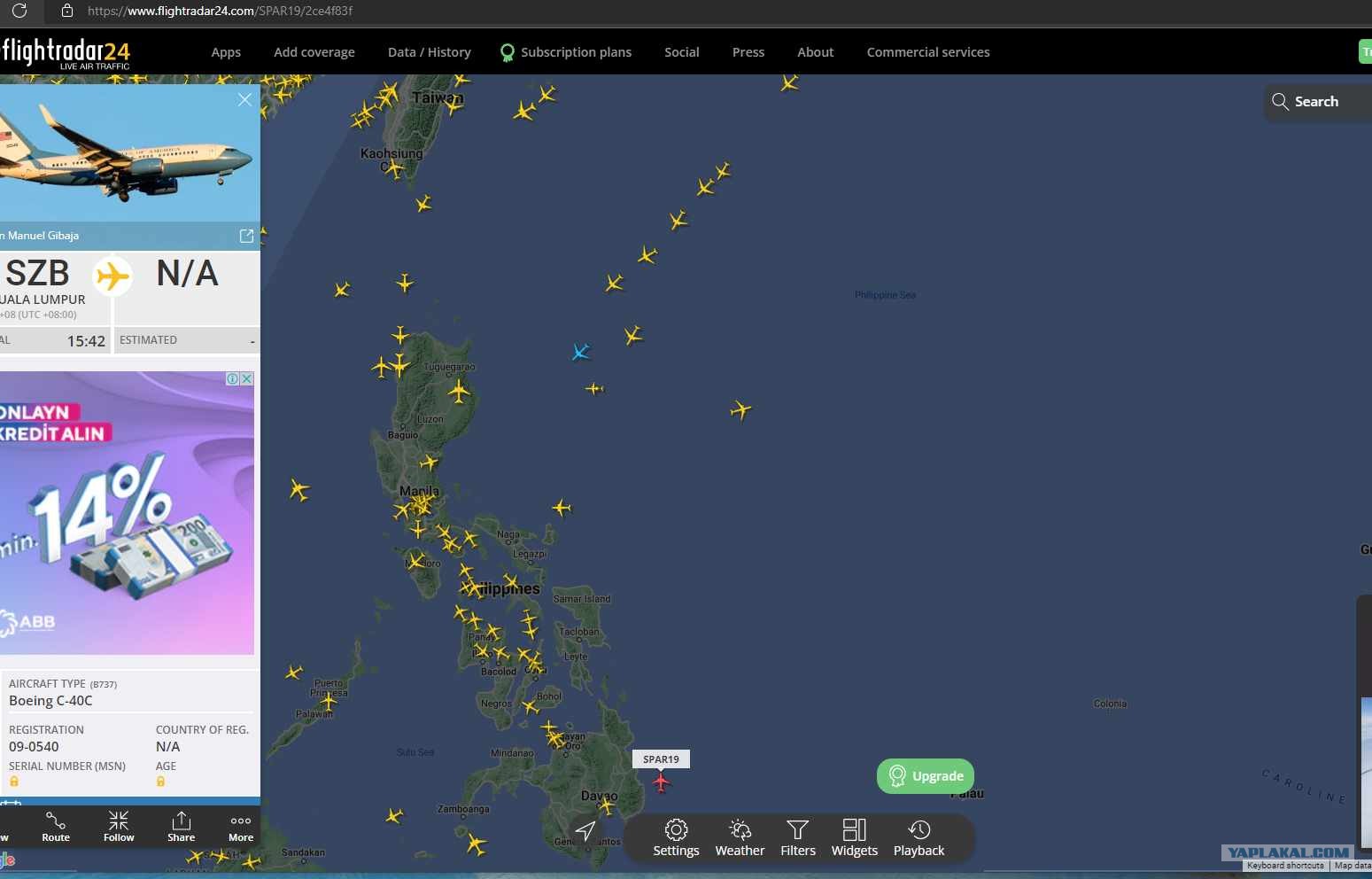Click the ABB credit advertisement banner
This screenshot has width=1372, height=879.
coord(127,513)
